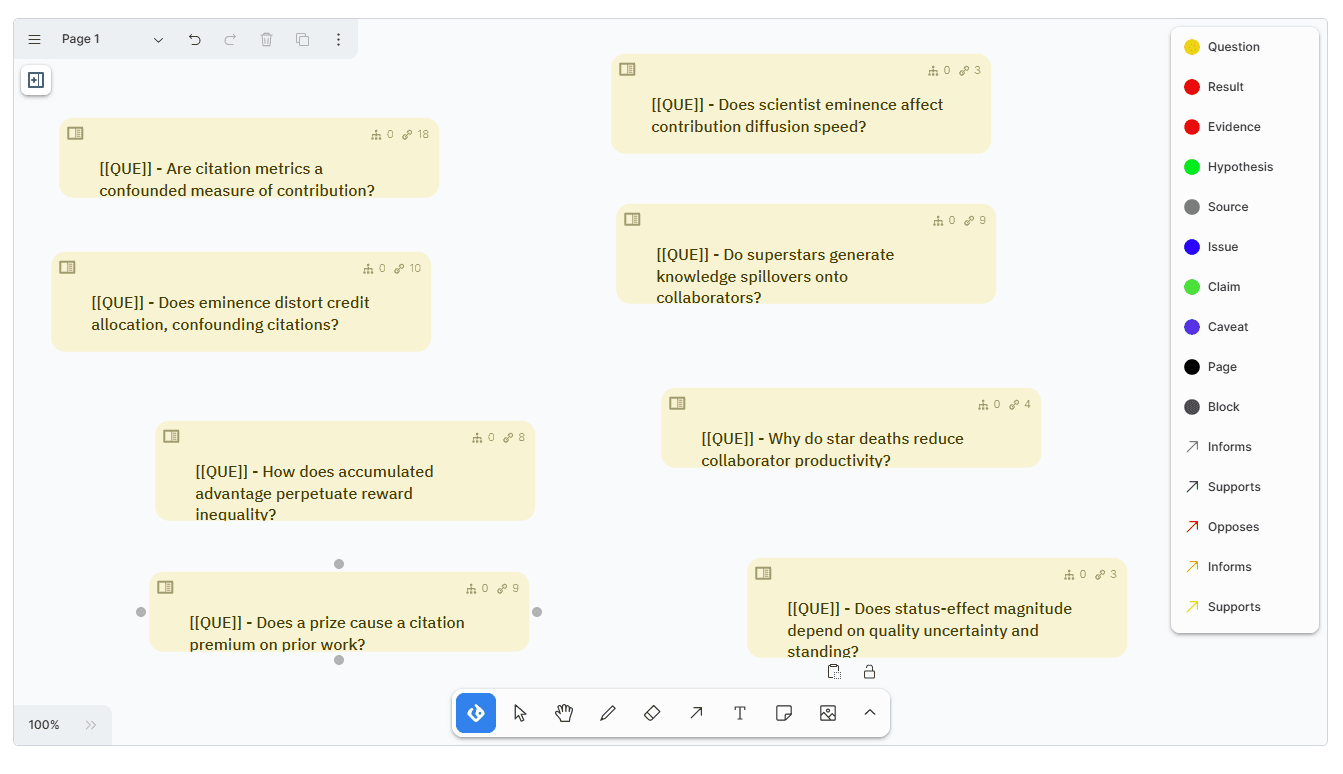
Task: Pick the Sticky note tool
Action: coord(784,713)
